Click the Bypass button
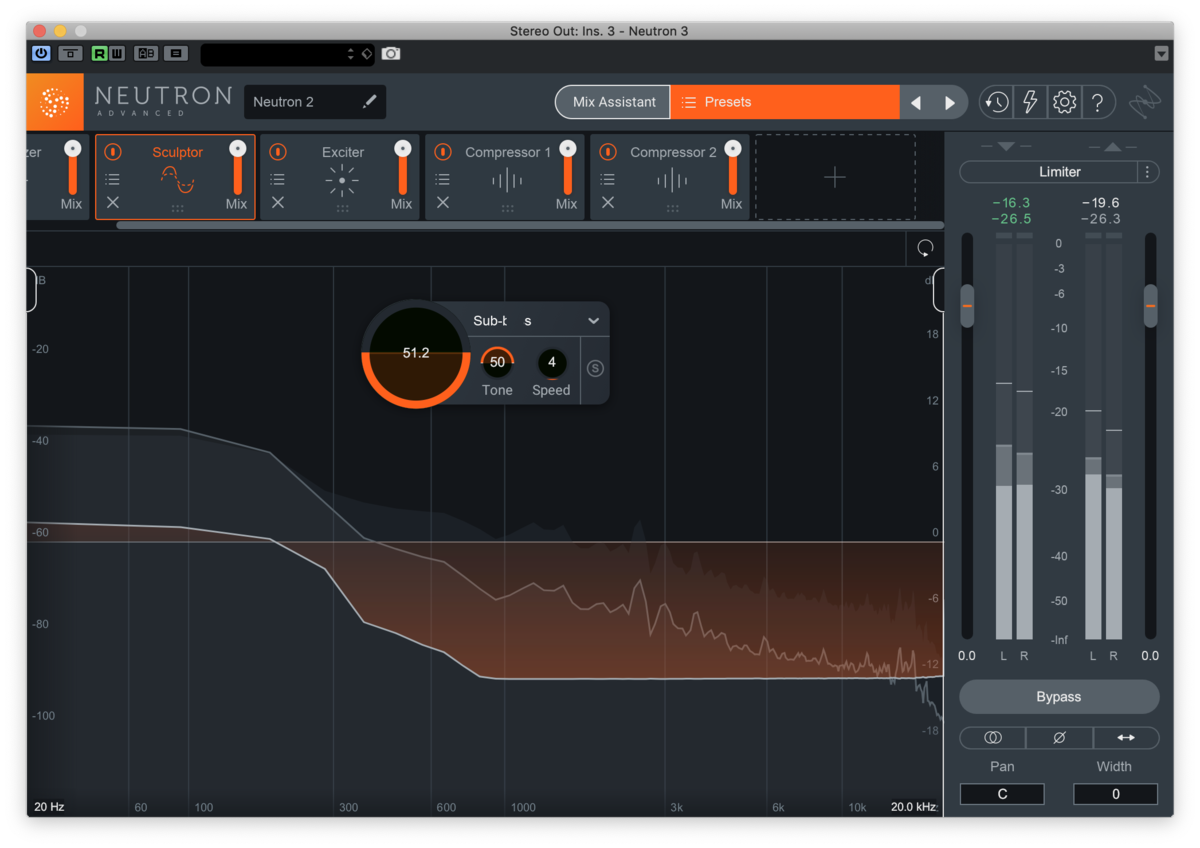Screen dimensions: 1200x848 1059,697
